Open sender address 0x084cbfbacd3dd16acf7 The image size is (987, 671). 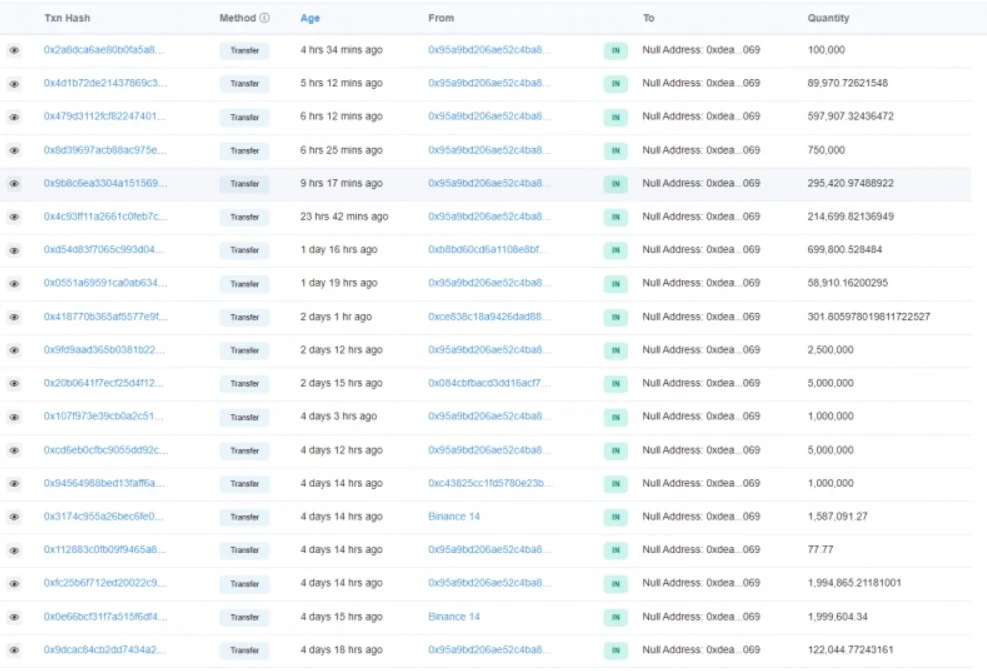pos(488,383)
